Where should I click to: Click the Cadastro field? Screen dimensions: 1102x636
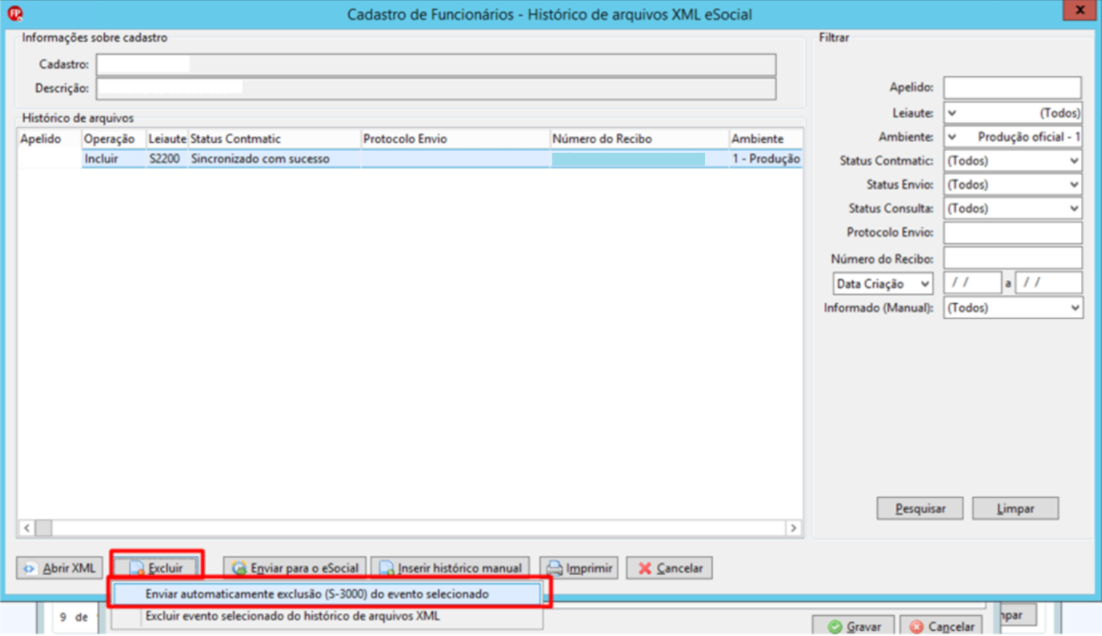(x=436, y=64)
